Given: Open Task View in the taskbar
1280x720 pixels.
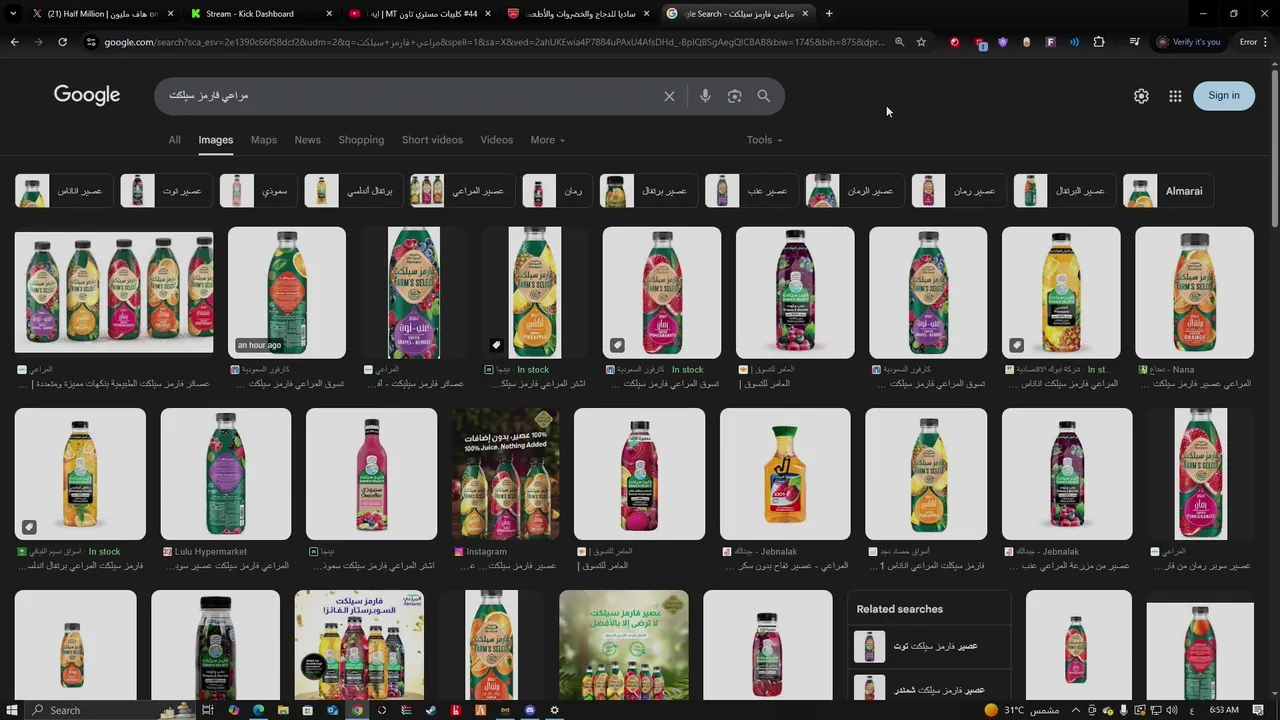Looking at the screenshot, I should (208, 710).
